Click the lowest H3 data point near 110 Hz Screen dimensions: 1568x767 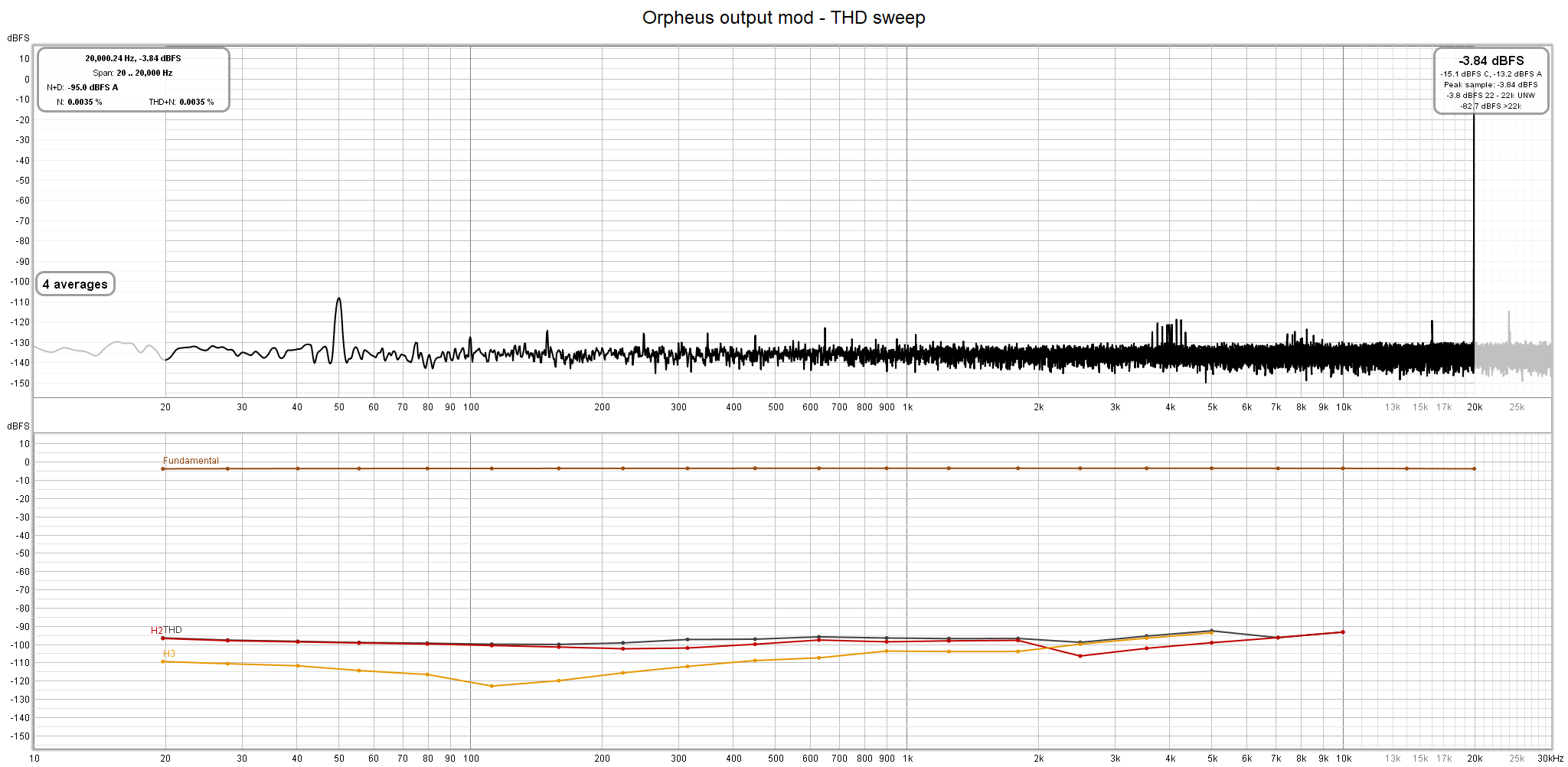pyautogui.click(x=492, y=686)
